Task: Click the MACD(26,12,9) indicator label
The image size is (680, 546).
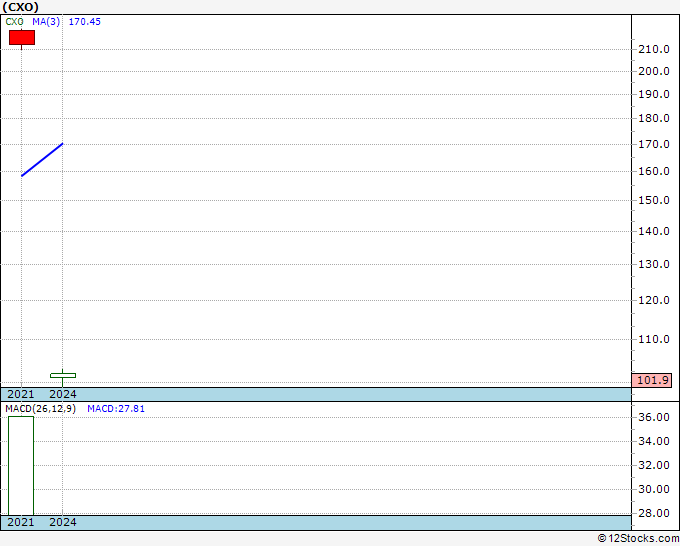Action: coord(40,409)
